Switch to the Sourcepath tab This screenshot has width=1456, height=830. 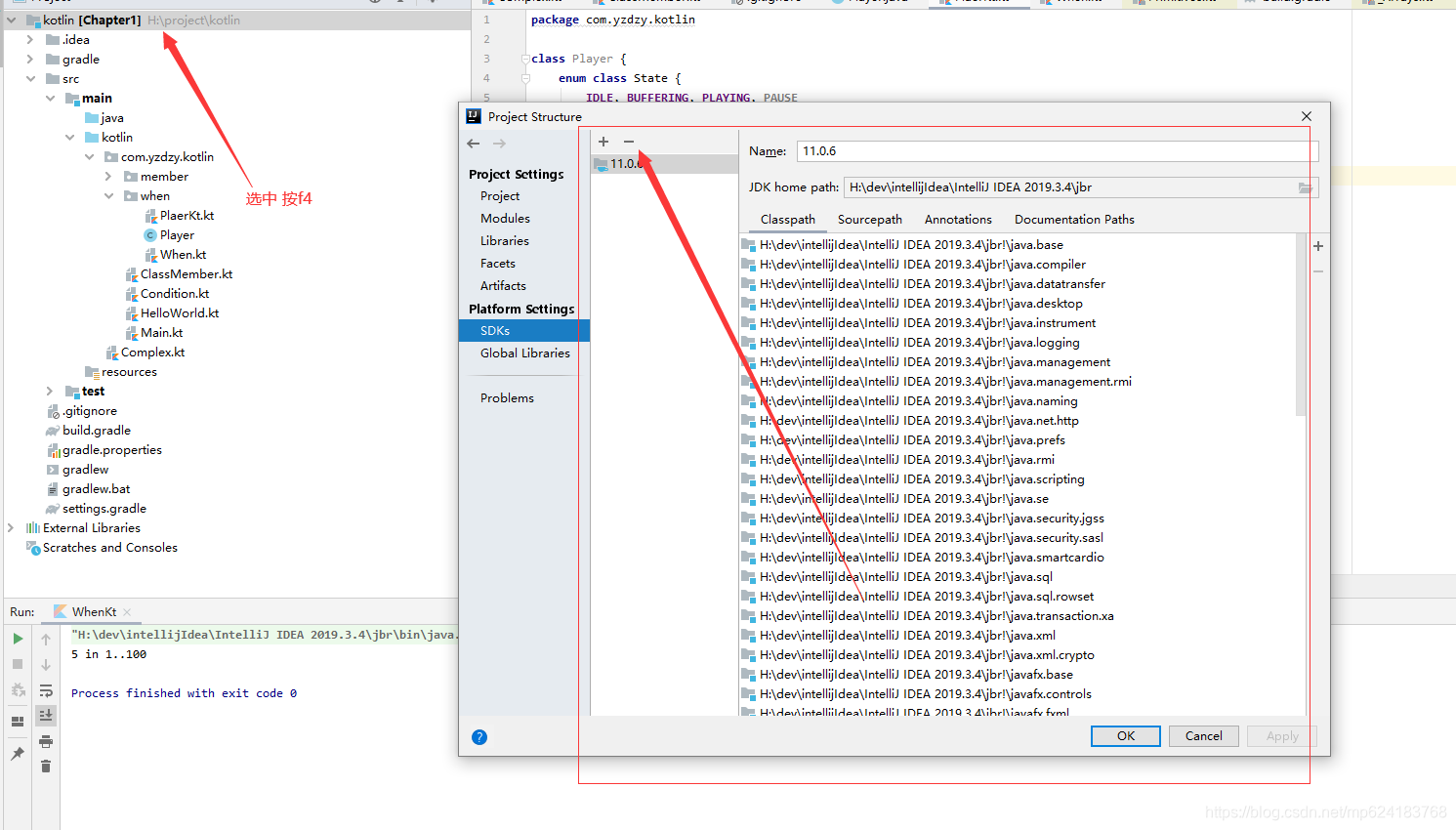[x=869, y=219]
